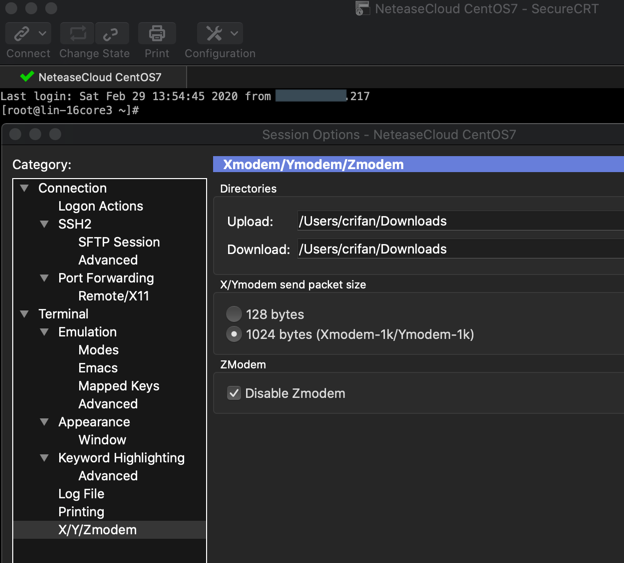Collapse the Connection category tree
The image size is (624, 563).
25,188
